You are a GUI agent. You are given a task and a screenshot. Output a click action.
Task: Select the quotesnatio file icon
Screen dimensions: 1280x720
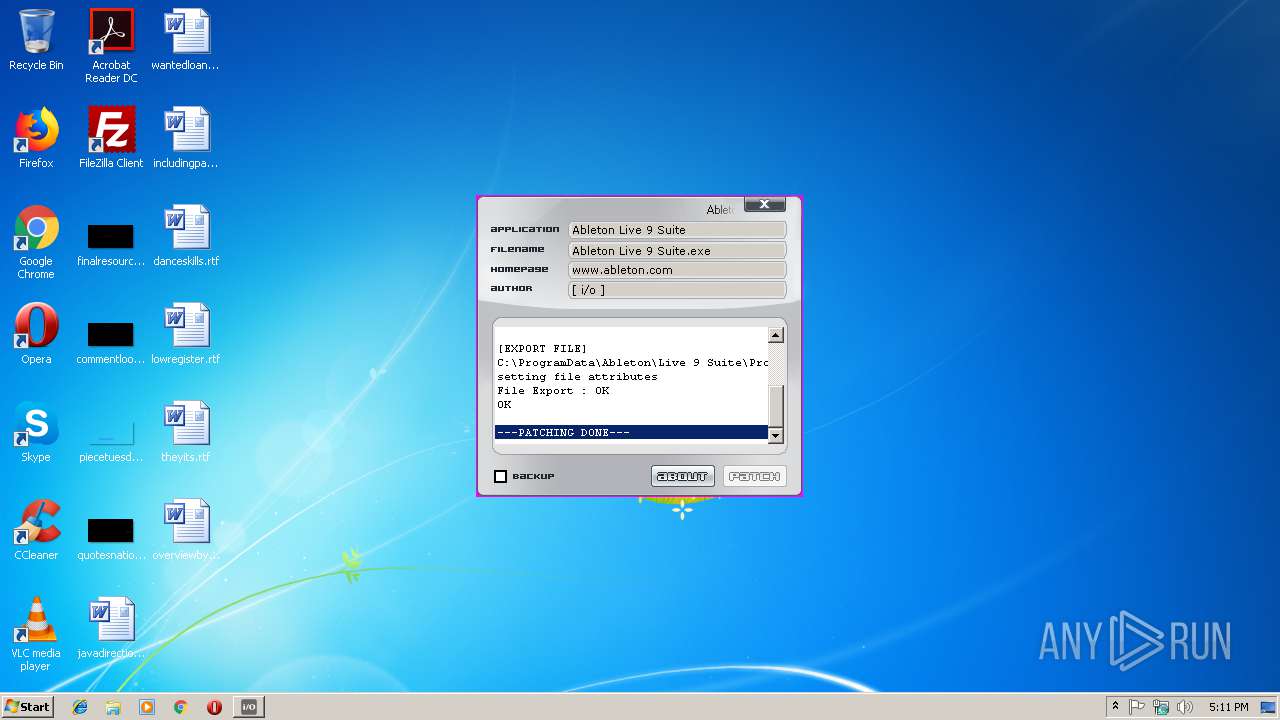click(111, 537)
